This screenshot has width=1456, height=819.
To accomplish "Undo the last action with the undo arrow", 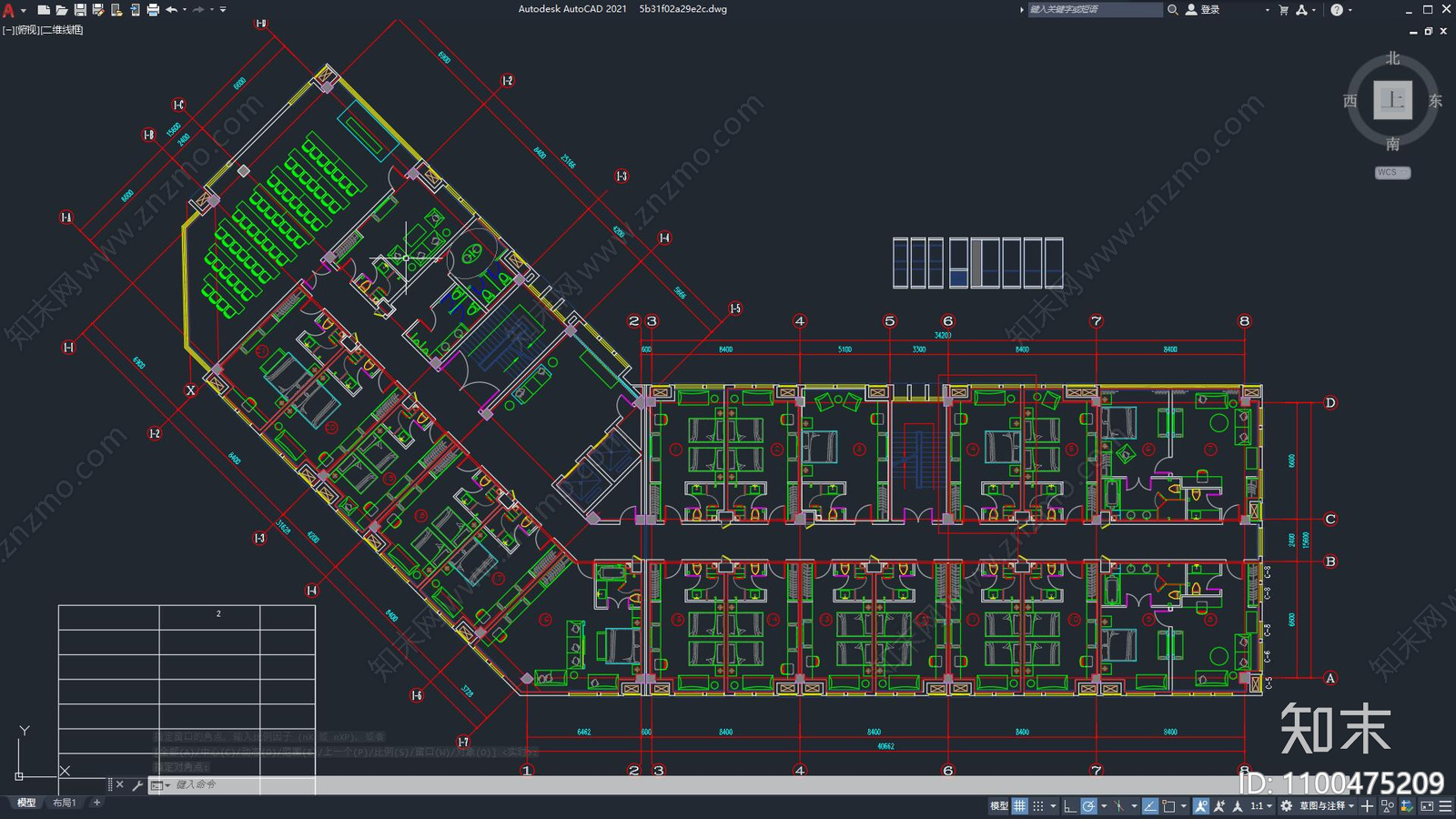I will 171,10.
